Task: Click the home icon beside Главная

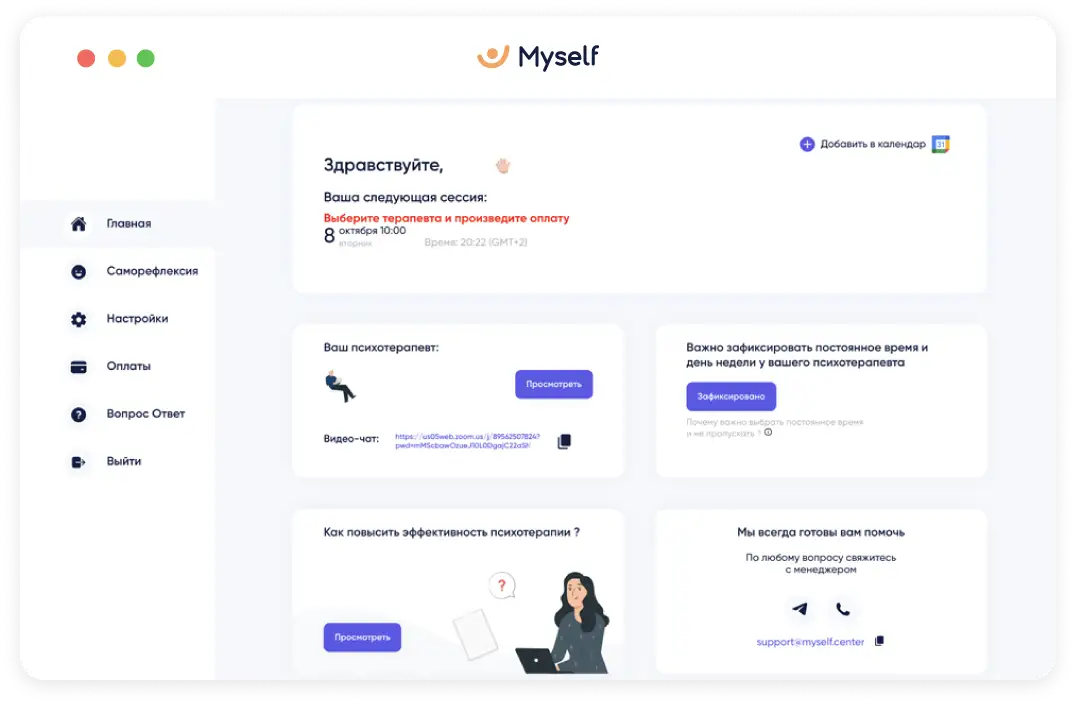Action: point(79,224)
